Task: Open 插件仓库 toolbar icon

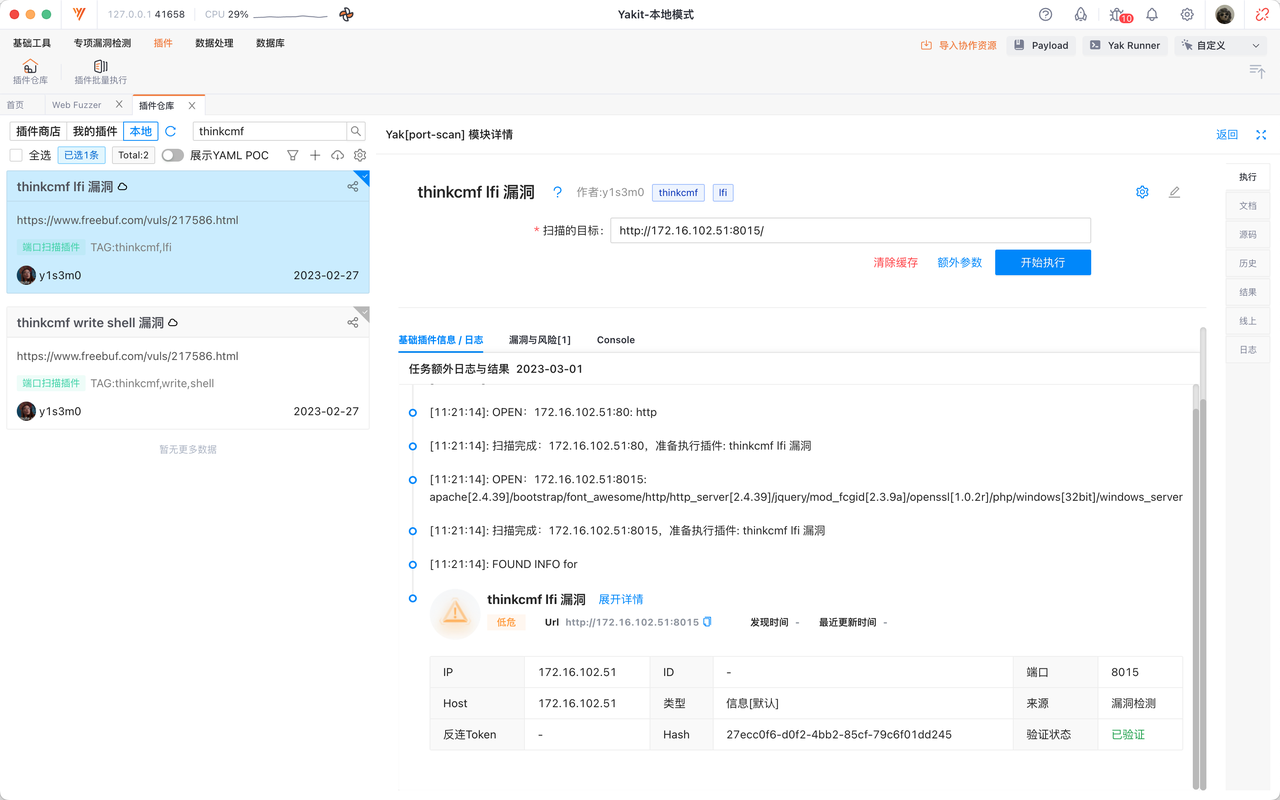Action: pyautogui.click(x=30, y=72)
